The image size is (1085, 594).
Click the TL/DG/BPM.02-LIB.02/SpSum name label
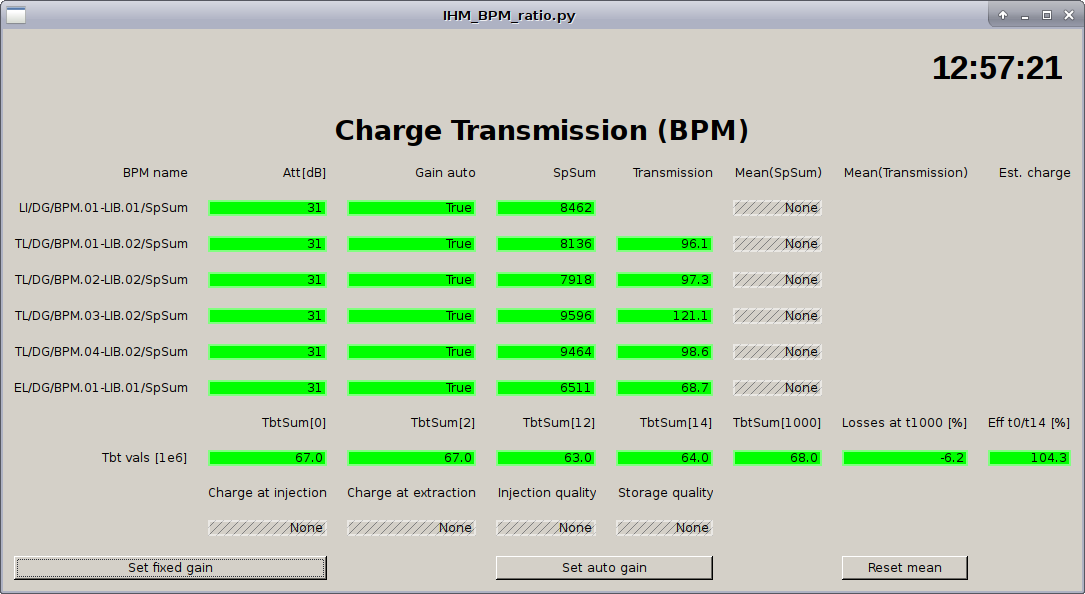[101, 280]
